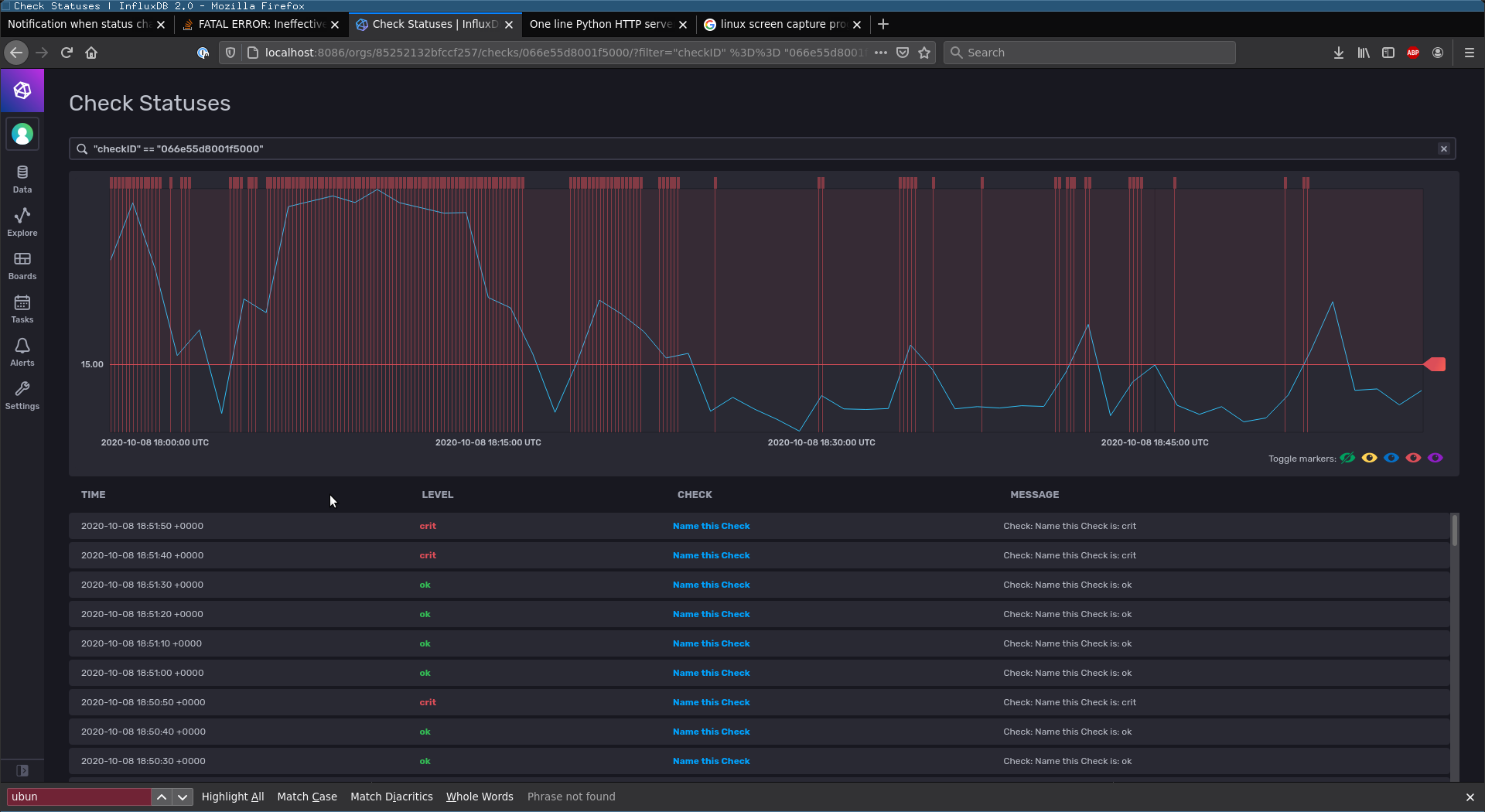Toggle yellow warn status markers visibility
The image size is (1485, 812).
coord(1370,458)
